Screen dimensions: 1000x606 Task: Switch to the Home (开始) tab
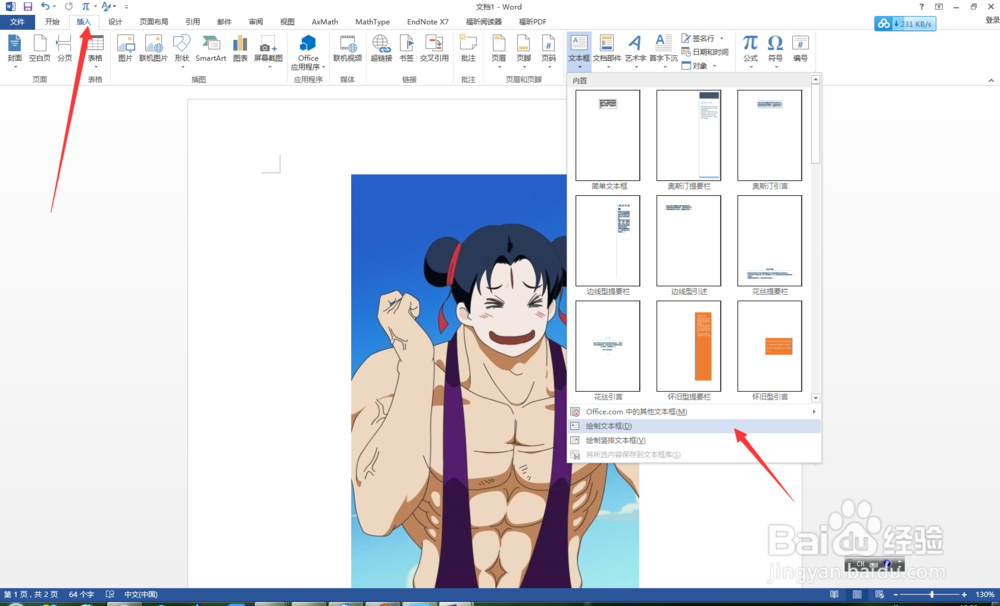click(52, 22)
